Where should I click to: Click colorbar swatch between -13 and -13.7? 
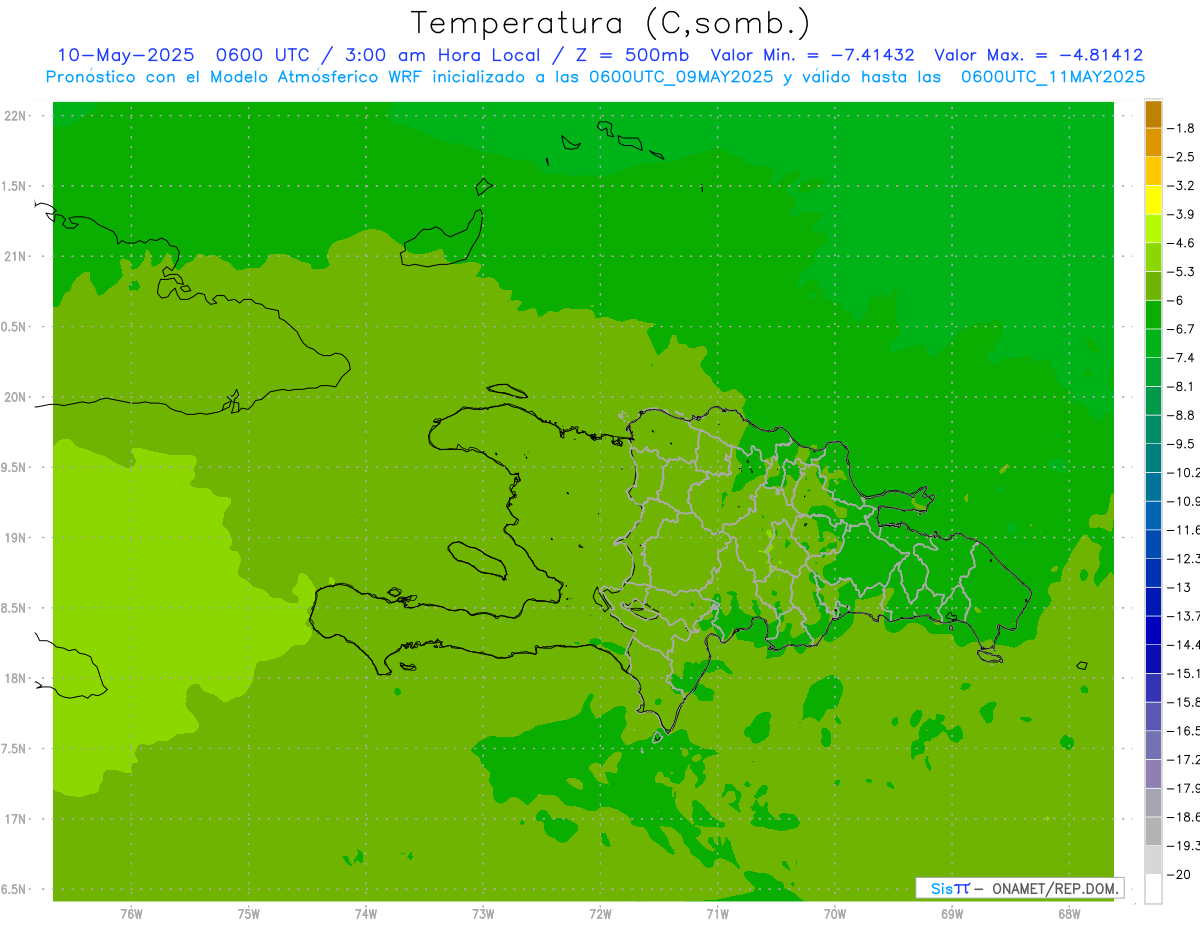coord(1153,601)
